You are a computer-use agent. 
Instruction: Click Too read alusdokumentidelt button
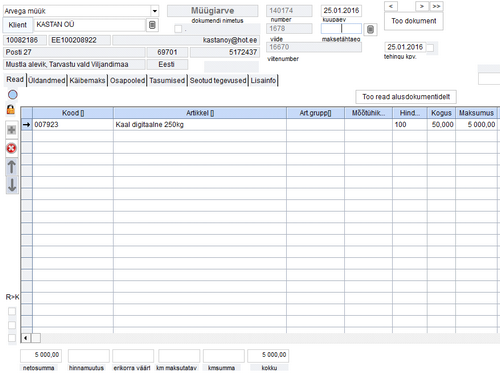click(406, 97)
